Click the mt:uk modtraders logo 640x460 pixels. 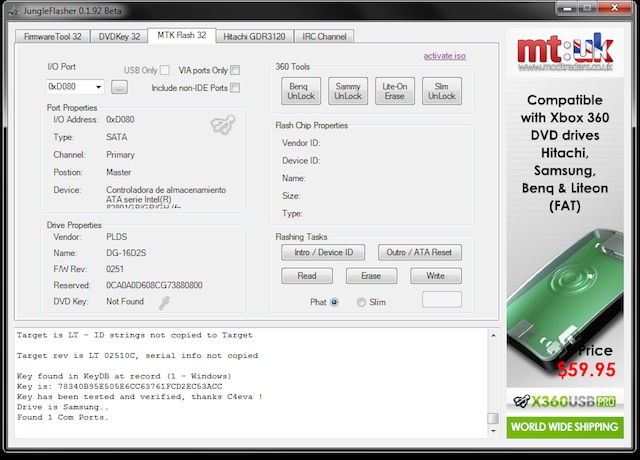(x=565, y=53)
